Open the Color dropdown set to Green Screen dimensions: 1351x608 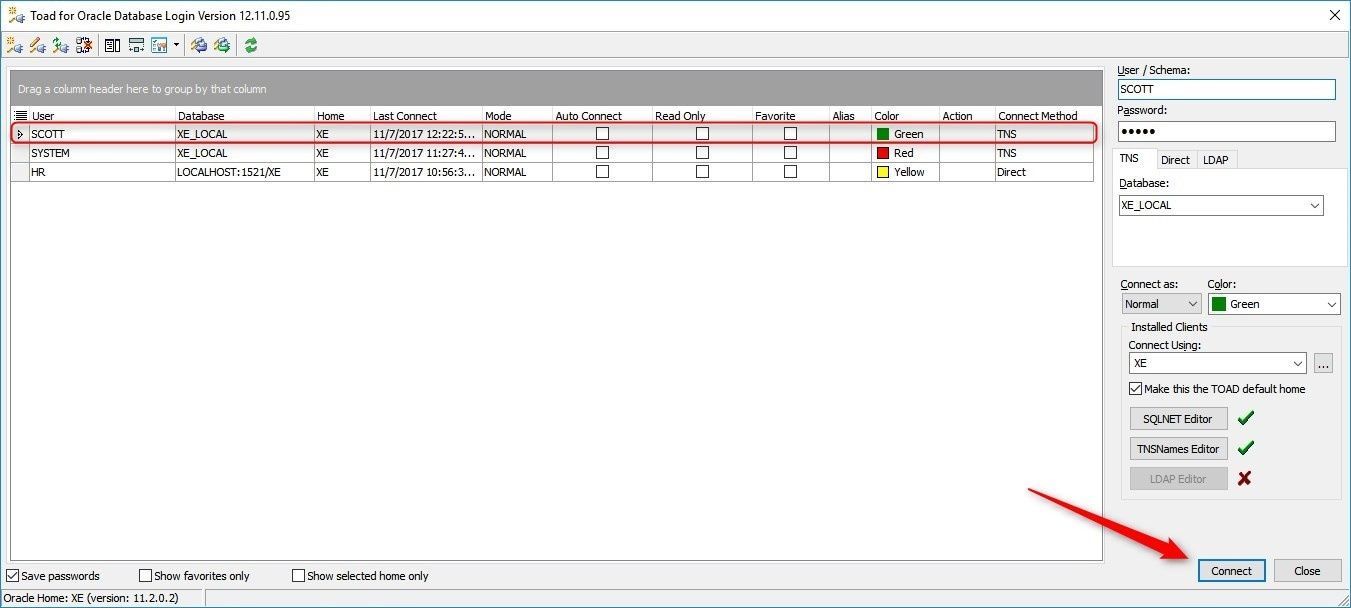1331,304
